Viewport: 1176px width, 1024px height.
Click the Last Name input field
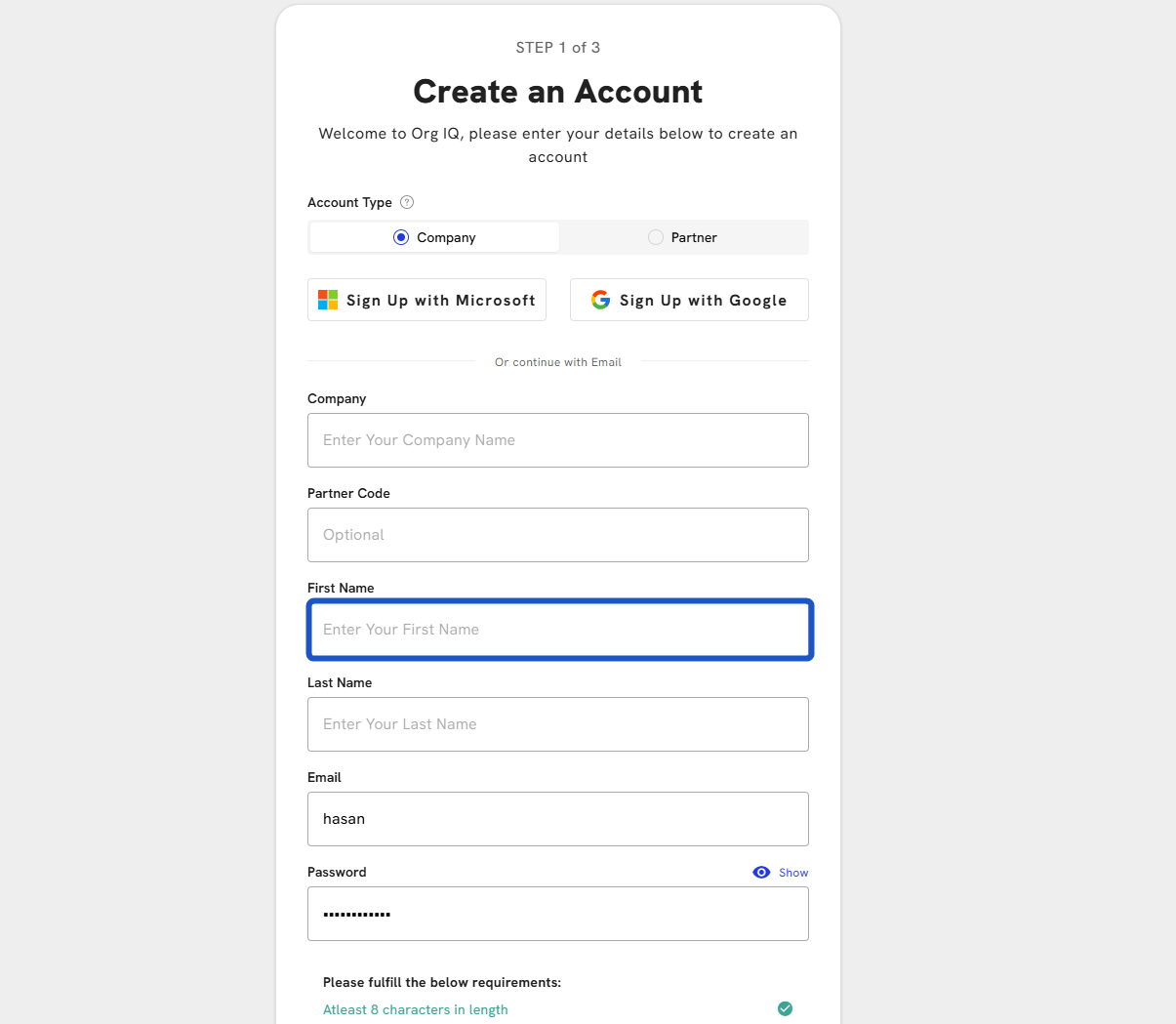click(x=557, y=724)
